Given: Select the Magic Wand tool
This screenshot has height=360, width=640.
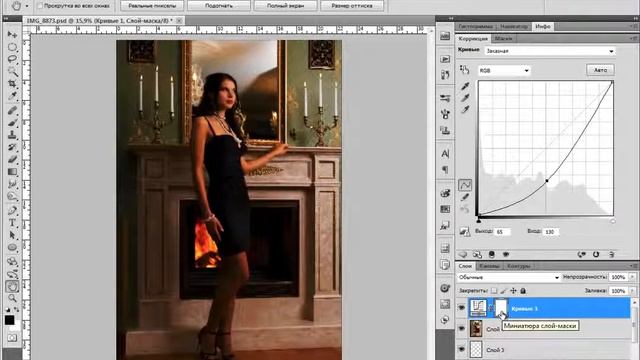Looking at the screenshot, I should (12, 71).
